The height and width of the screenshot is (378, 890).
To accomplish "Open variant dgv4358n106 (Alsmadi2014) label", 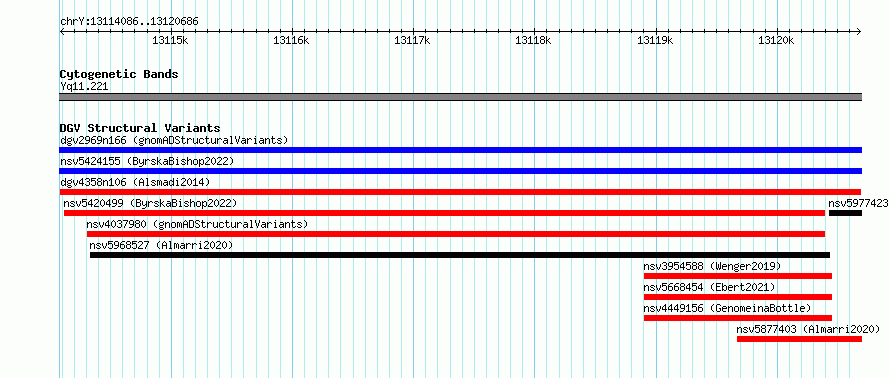I will [135, 182].
